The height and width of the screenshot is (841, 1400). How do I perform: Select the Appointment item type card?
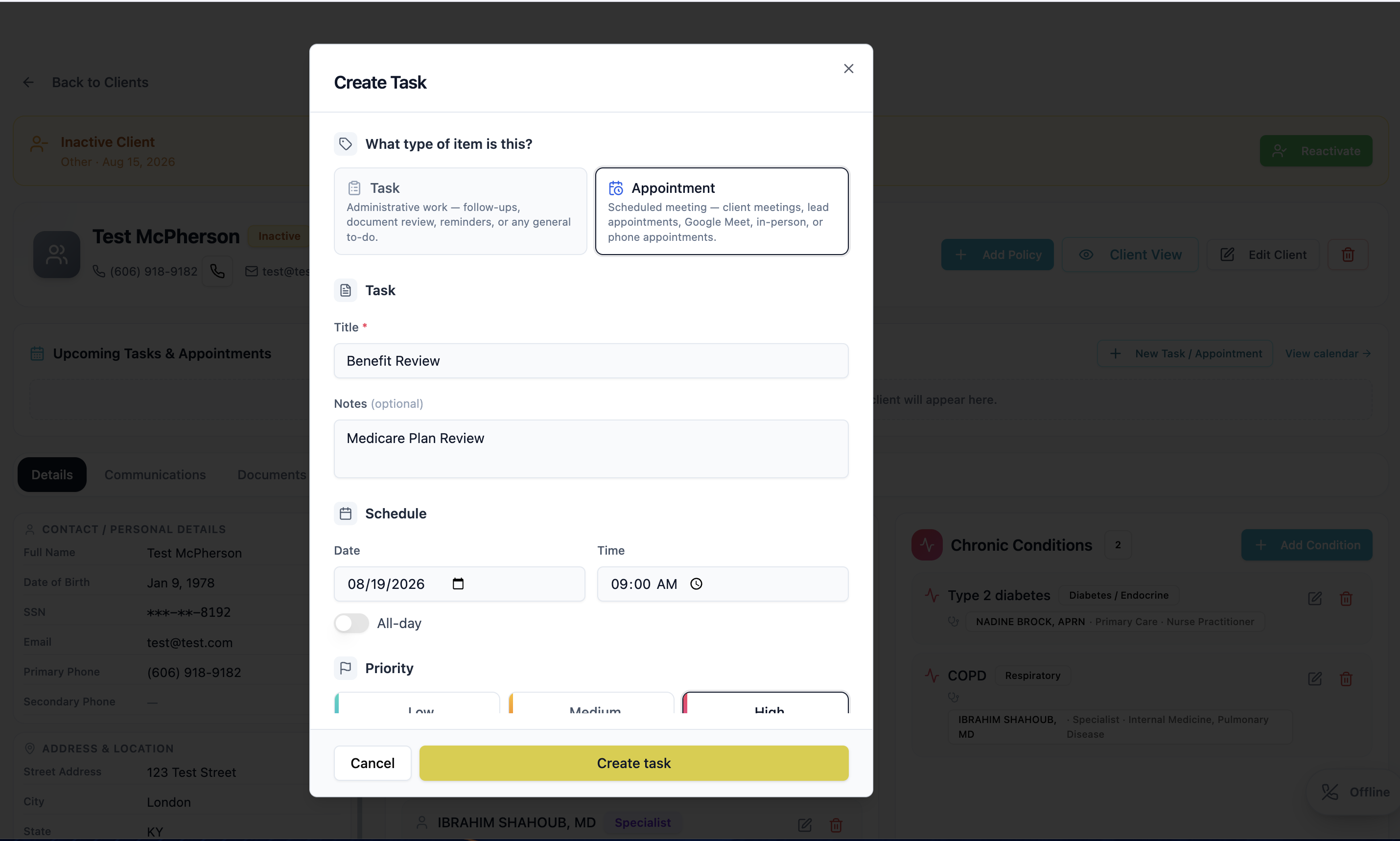pos(721,211)
